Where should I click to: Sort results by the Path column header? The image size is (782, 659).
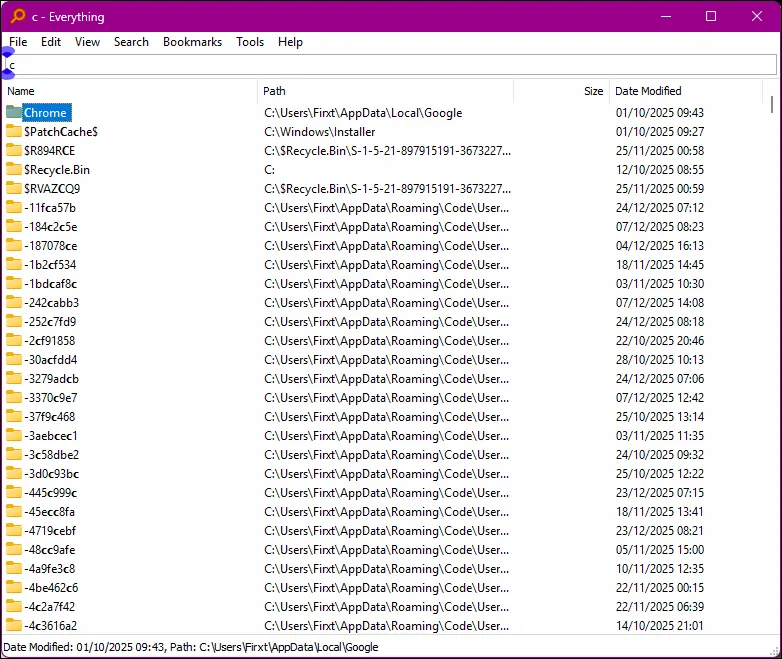[386, 91]
